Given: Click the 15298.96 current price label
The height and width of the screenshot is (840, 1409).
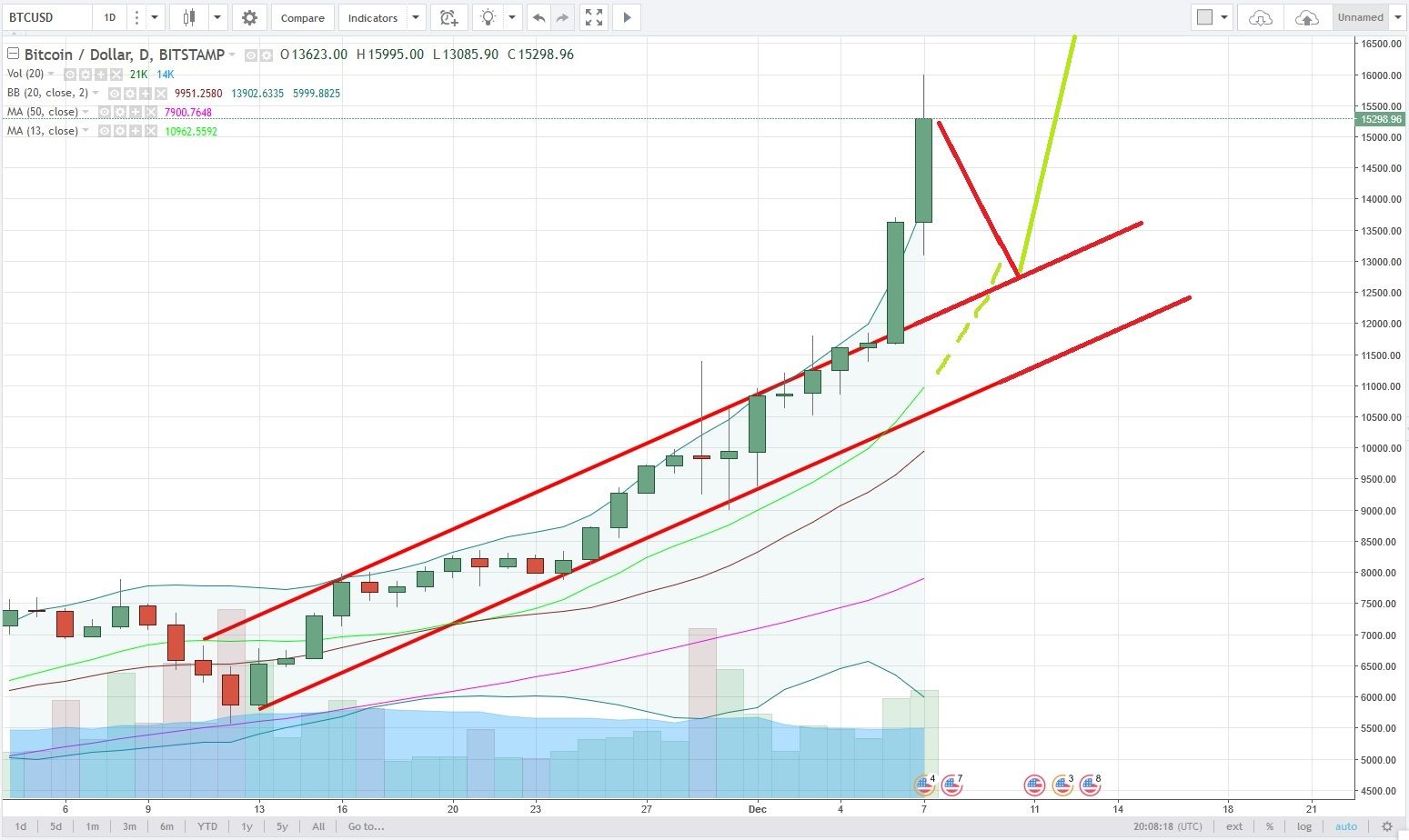Looking at the screenshot, I should pos(1380,119).
